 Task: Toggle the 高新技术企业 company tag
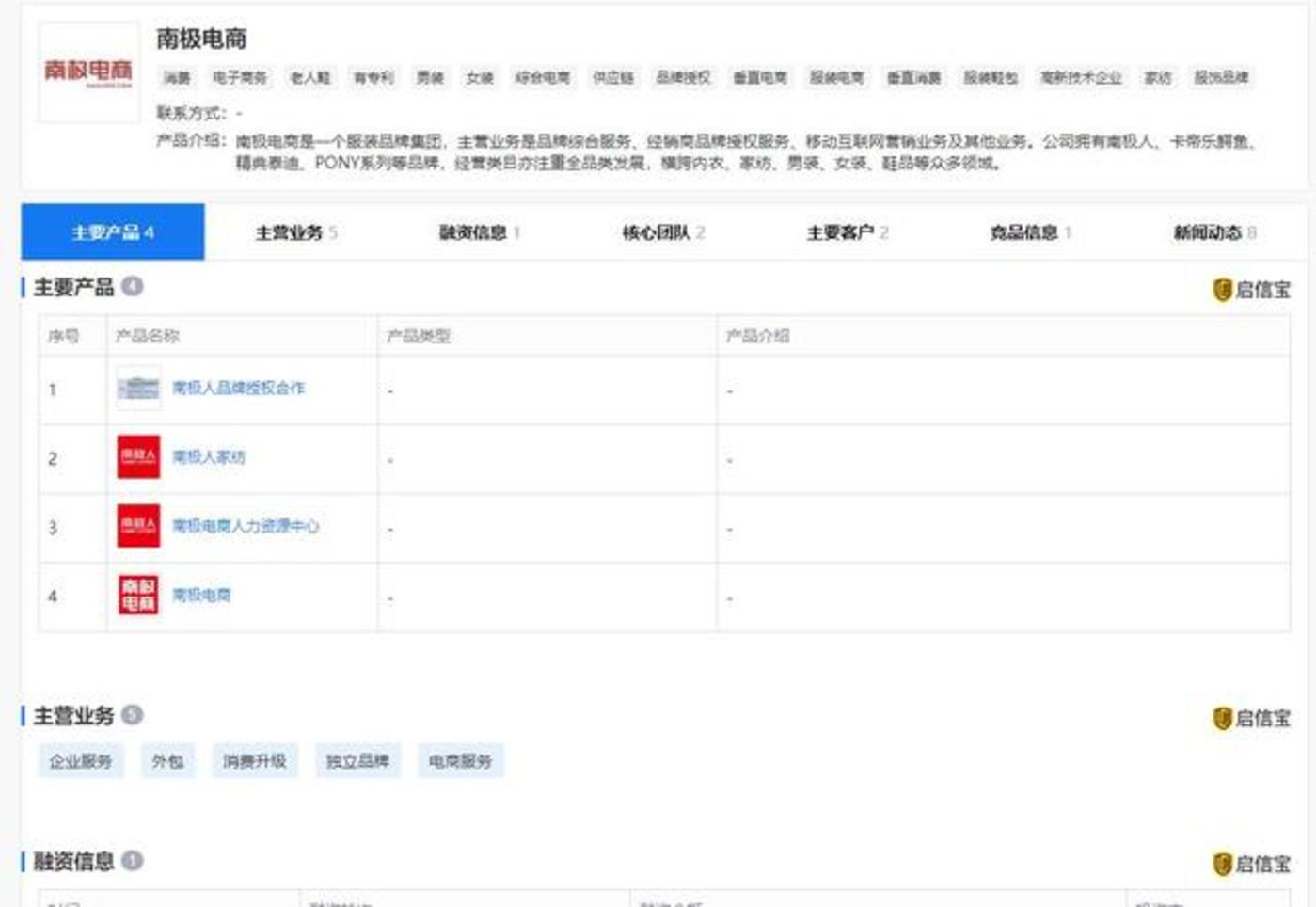coord(1082,79)
